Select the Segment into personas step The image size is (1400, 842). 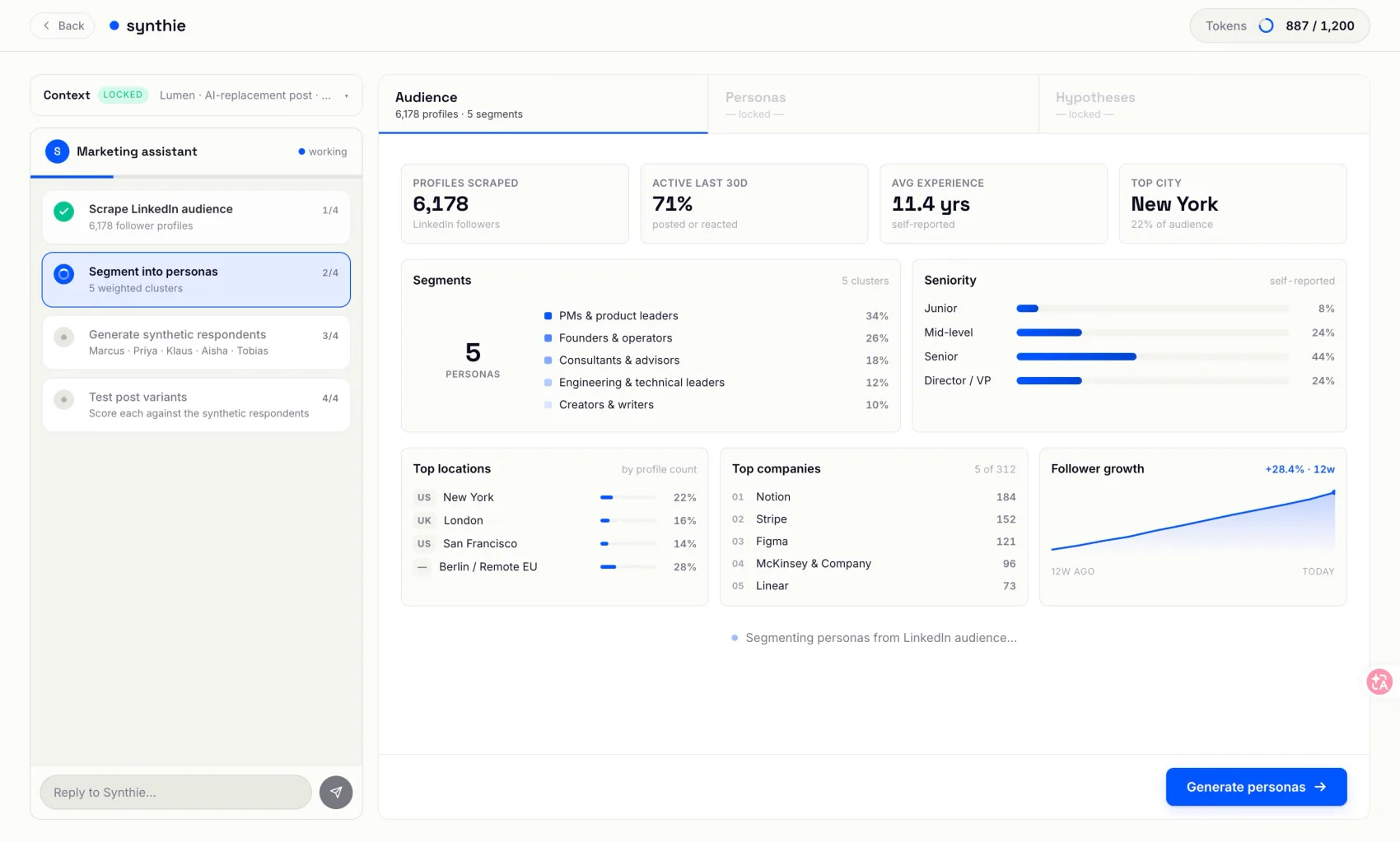pyautogui.click(x=196, y=280)
